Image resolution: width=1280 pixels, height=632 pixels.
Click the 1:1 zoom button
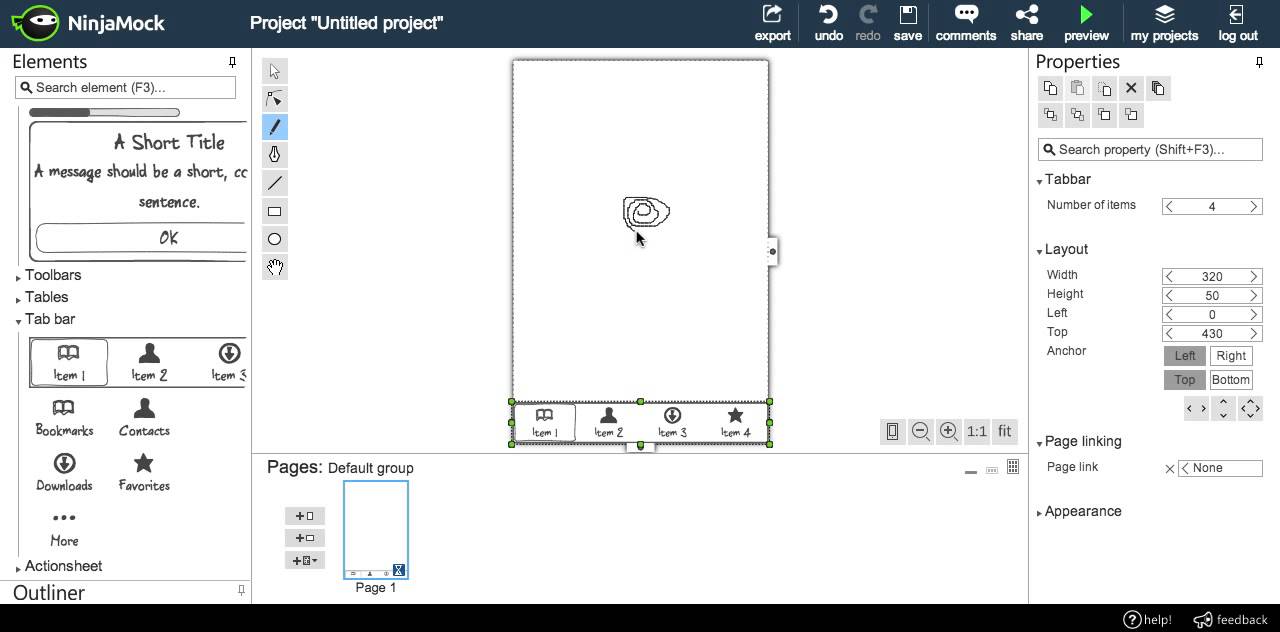click(x=976, y=431)
